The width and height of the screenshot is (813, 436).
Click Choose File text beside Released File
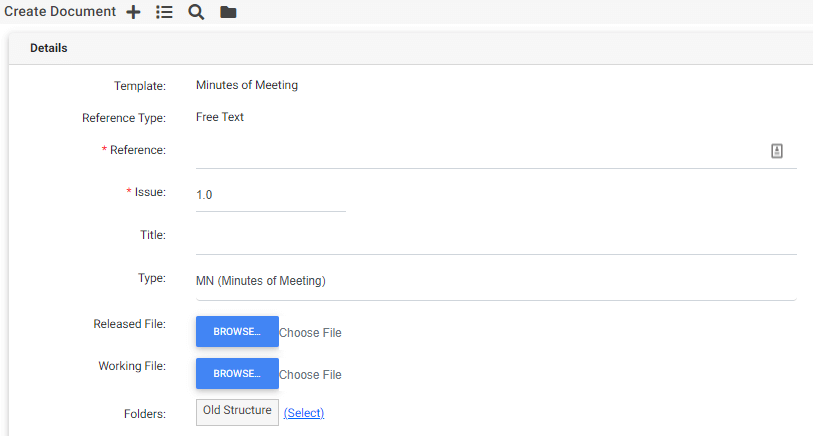click(310, 333)
